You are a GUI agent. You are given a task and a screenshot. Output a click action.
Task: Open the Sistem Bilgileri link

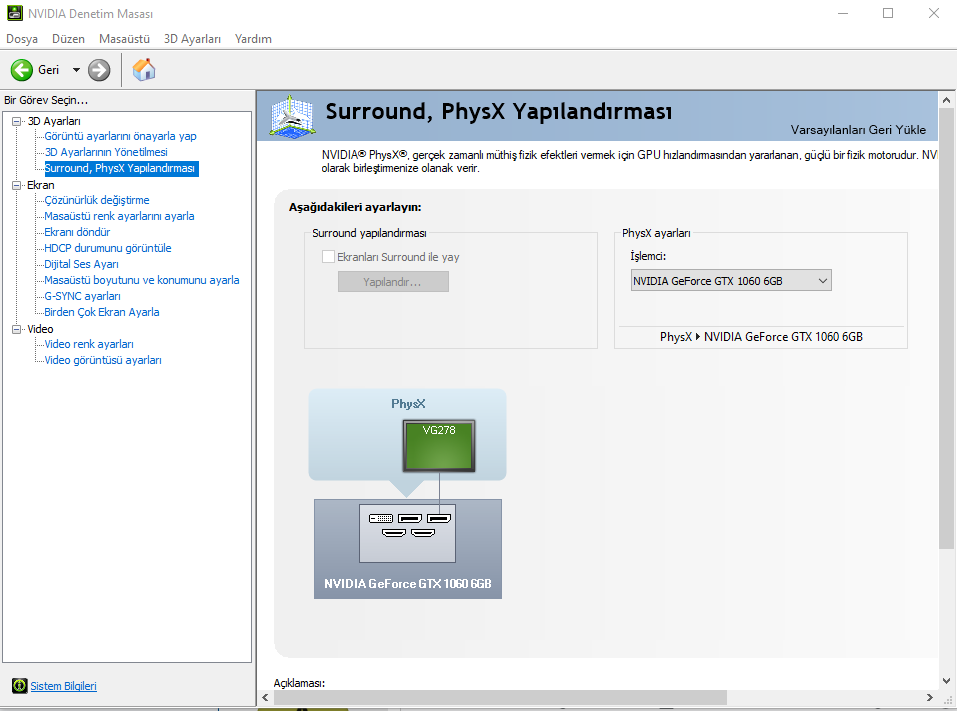63,686
